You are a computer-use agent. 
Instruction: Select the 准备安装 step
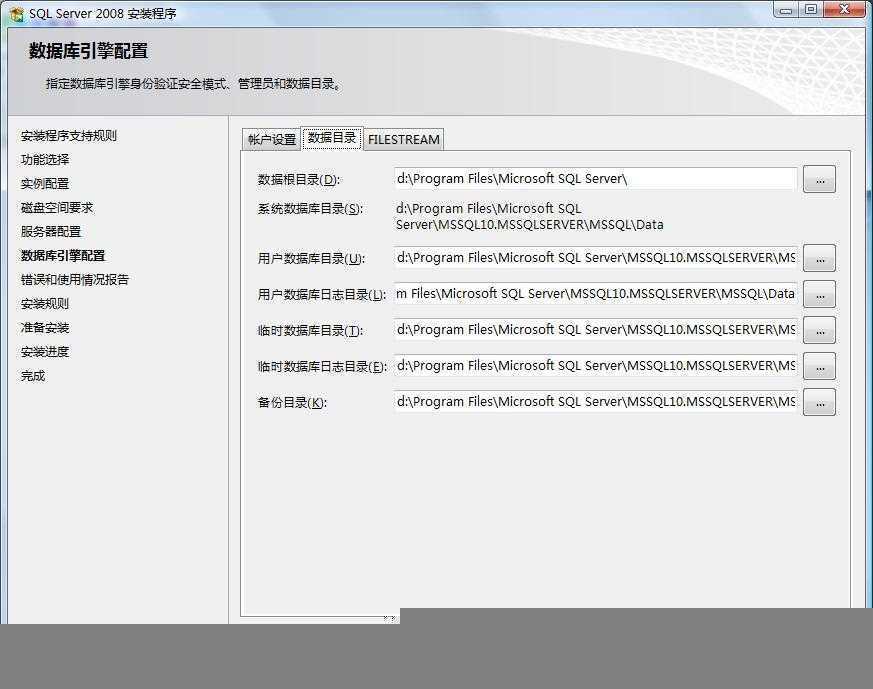click(45, 328)
